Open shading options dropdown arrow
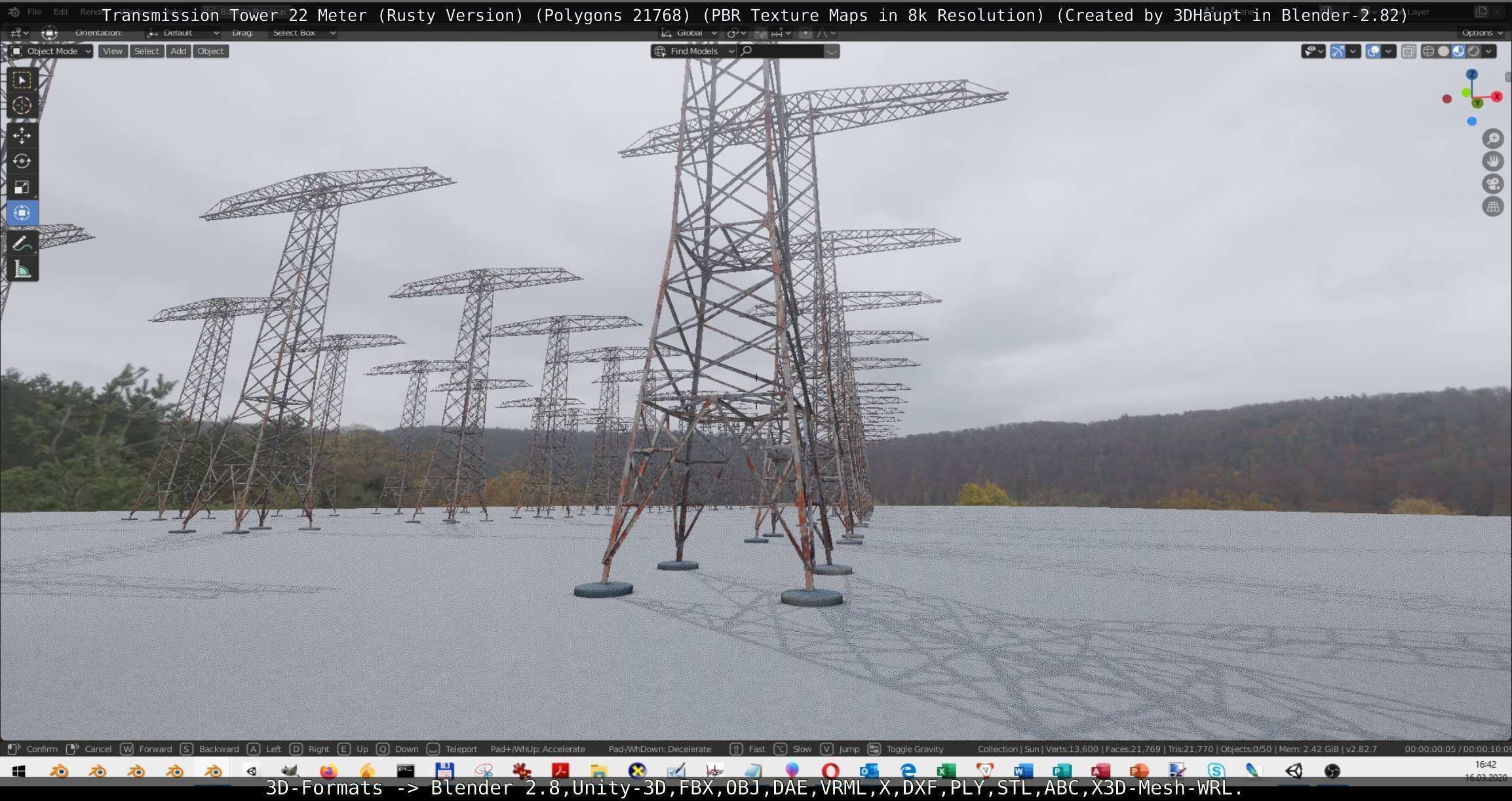Screen dimensions: 1512x801 [1489, 51]
